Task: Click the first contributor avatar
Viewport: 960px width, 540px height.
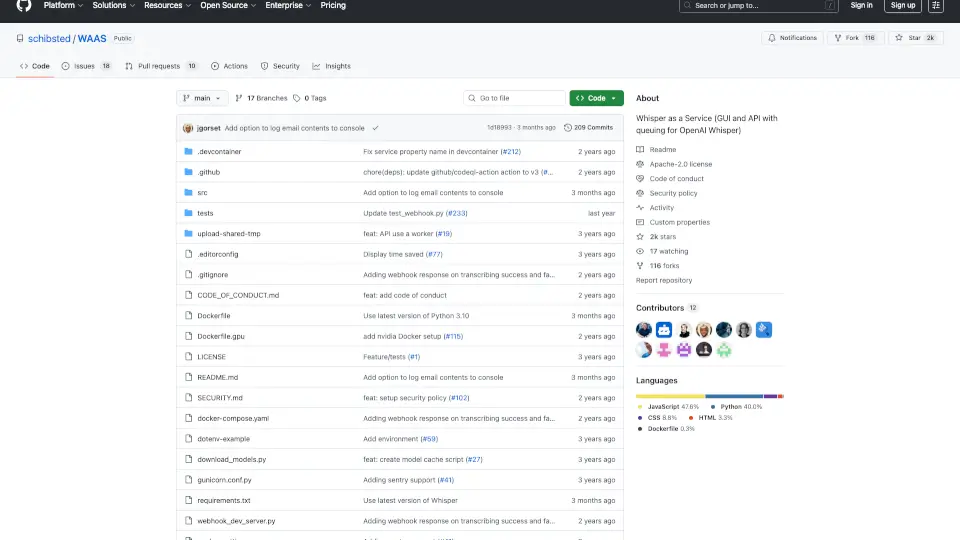Action: point(644,329)
